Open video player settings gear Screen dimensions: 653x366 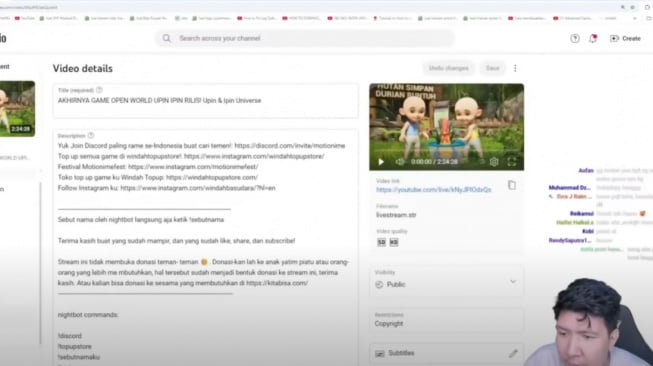494,162
